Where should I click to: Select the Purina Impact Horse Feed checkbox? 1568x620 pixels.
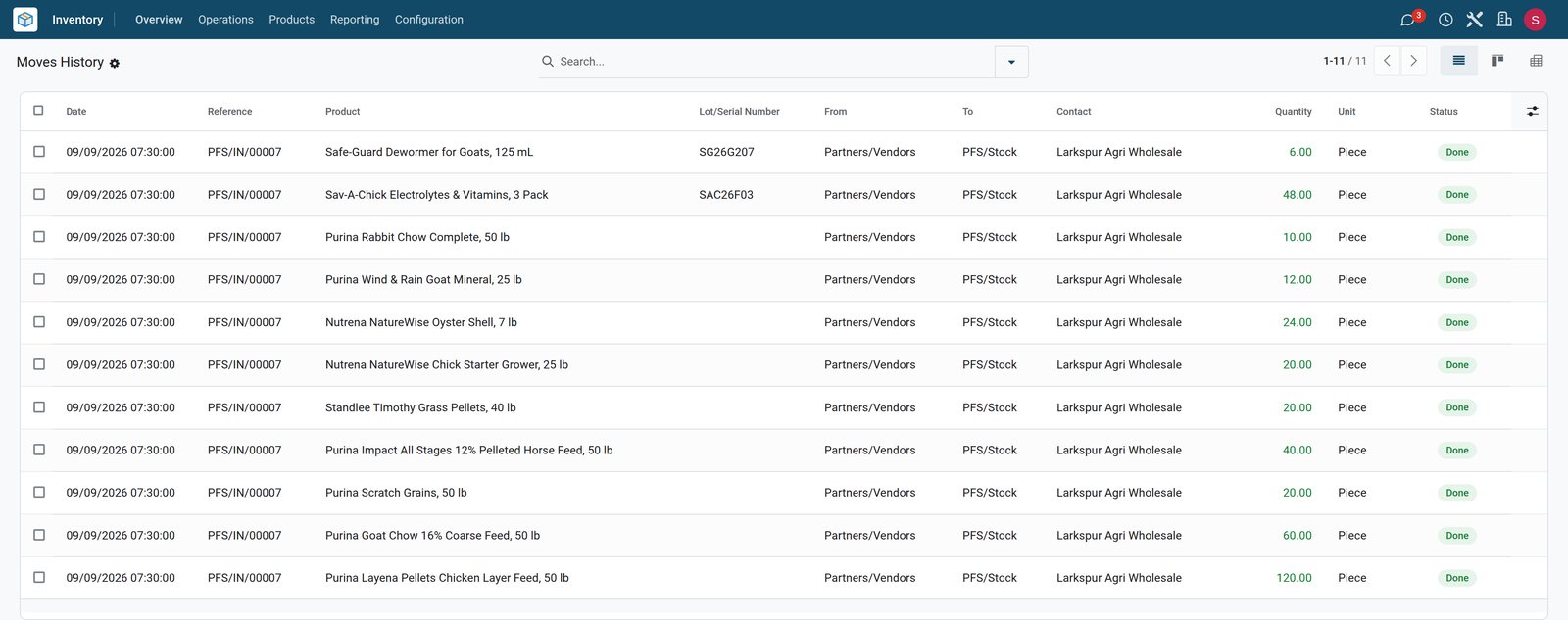pyautogui.click(x=39, y=450)
